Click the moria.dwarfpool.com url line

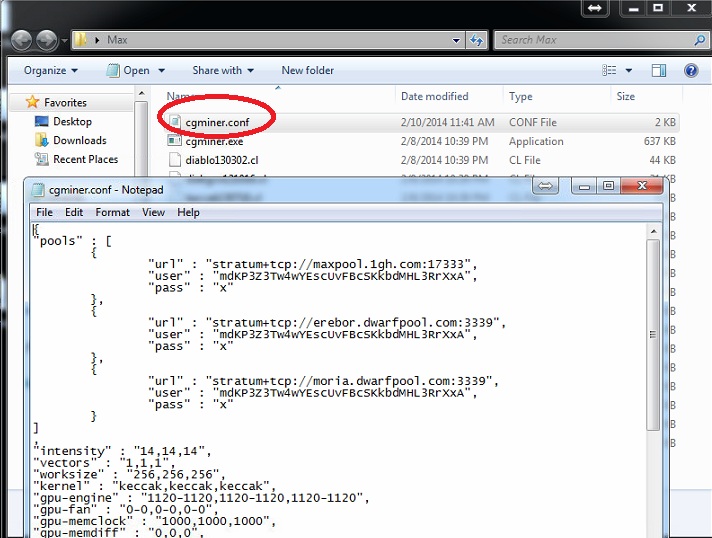pos(323,381)
